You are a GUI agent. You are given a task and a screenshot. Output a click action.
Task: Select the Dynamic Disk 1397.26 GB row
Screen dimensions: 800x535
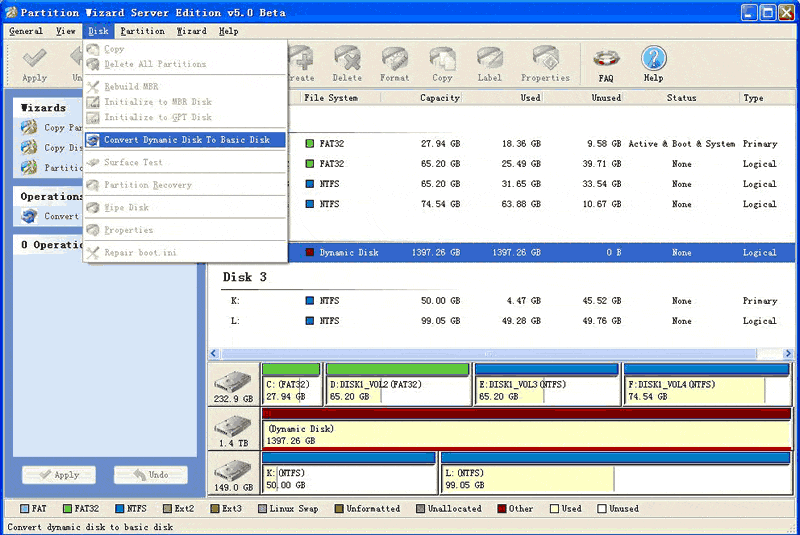(541, 252)
